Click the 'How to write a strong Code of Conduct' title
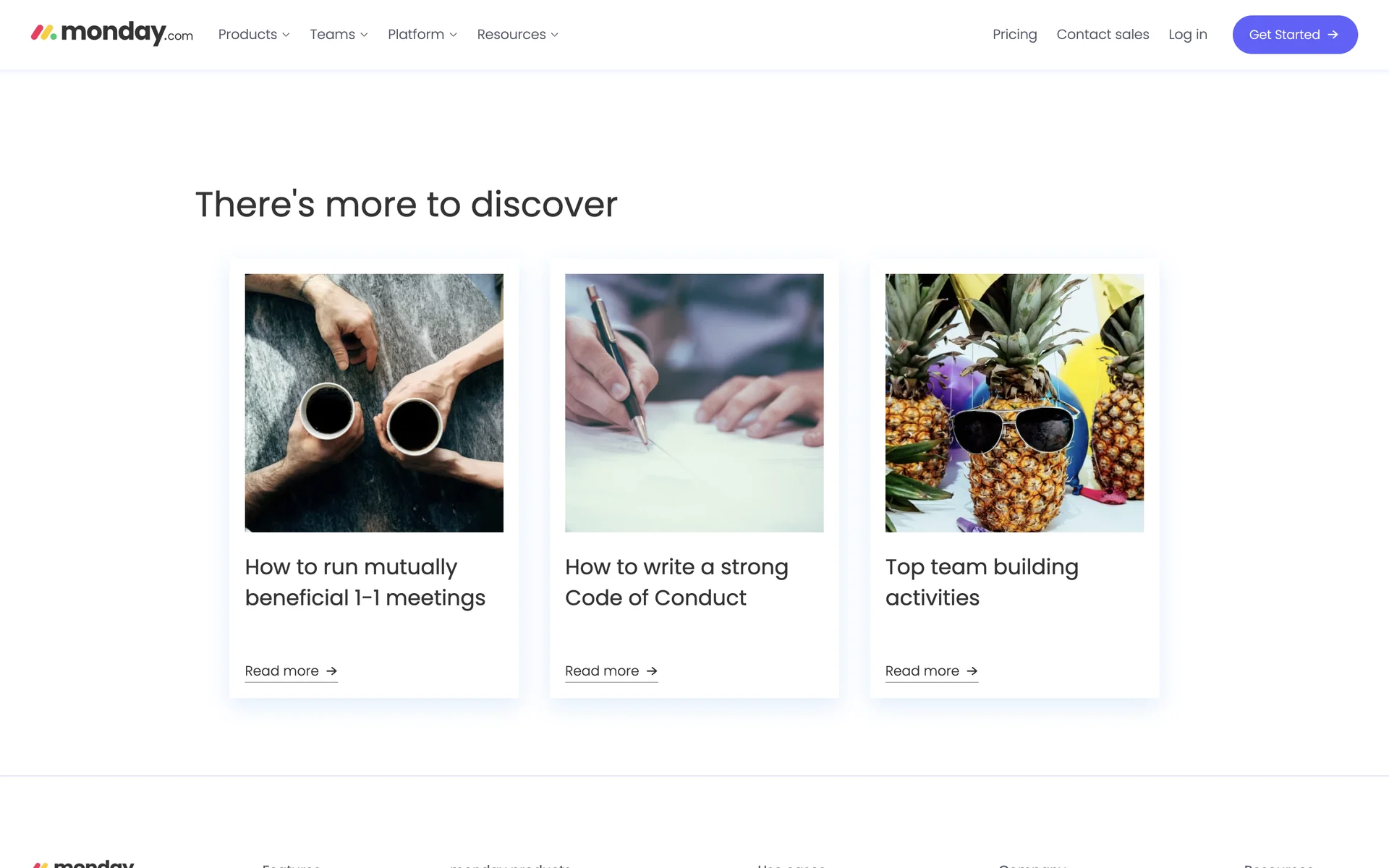This screenshot has height=868, width=1389. [676, 582]
